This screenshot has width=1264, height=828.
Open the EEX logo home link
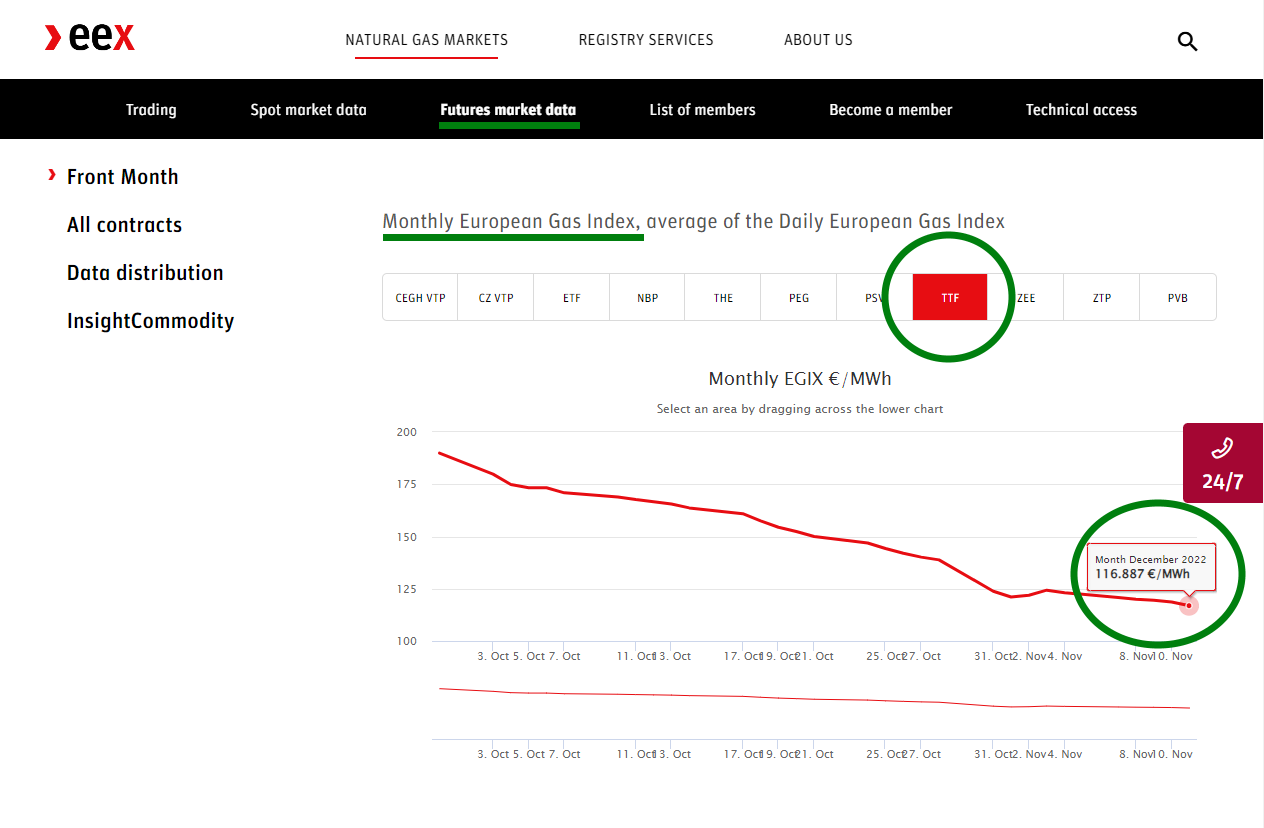pyautogui.click(x=89, y=39)
